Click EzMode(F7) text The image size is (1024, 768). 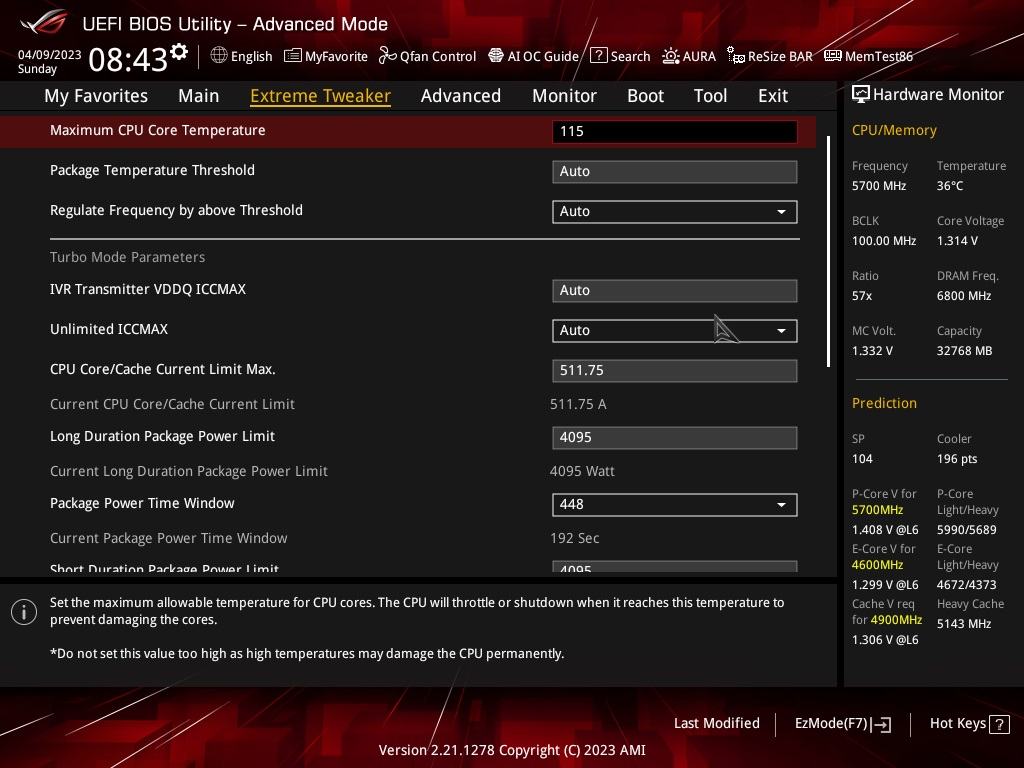pos(831,724)
